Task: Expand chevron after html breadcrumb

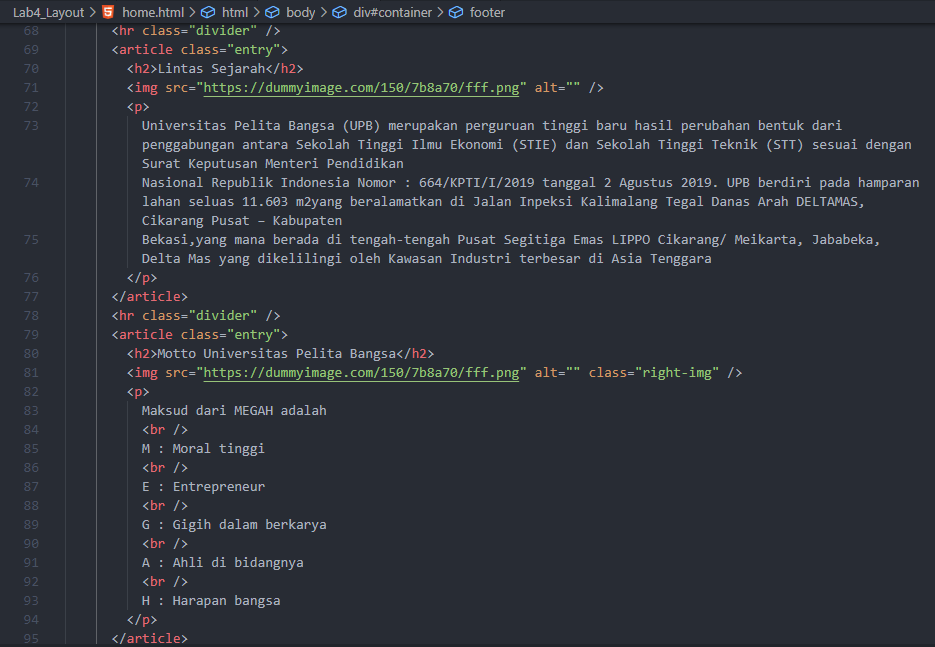Action: pos(256,12)
